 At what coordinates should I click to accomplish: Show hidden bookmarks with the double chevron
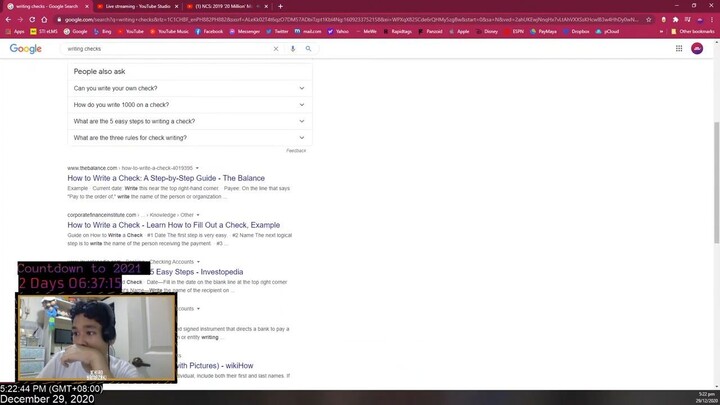tap(661, 32)
